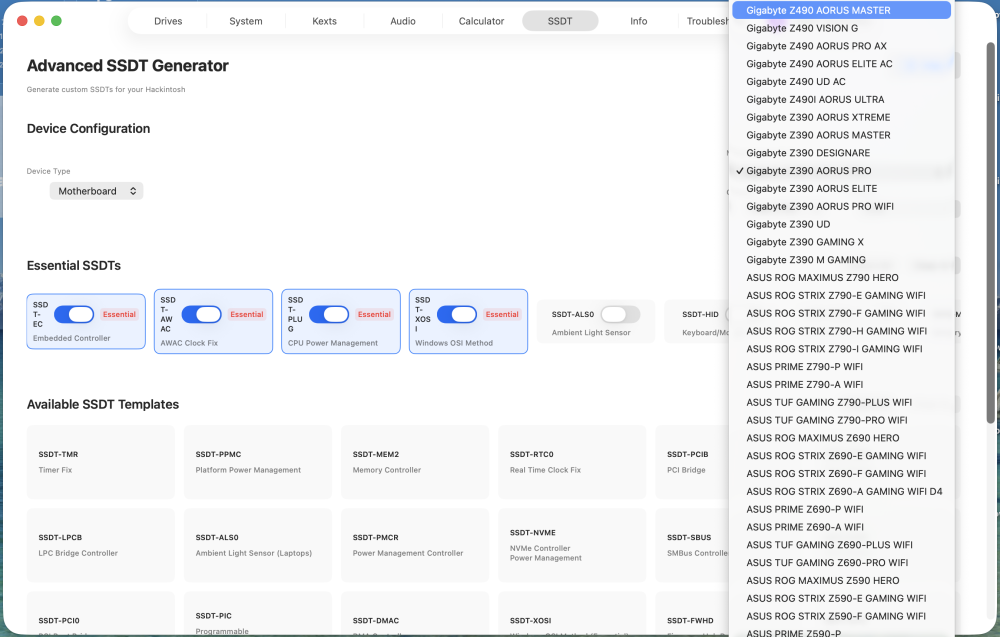This screenshot has height=637, width=1000.
Task: Toggle the SSDT-AWAC Clock Fix switch
Action: (x=202, y=314)
